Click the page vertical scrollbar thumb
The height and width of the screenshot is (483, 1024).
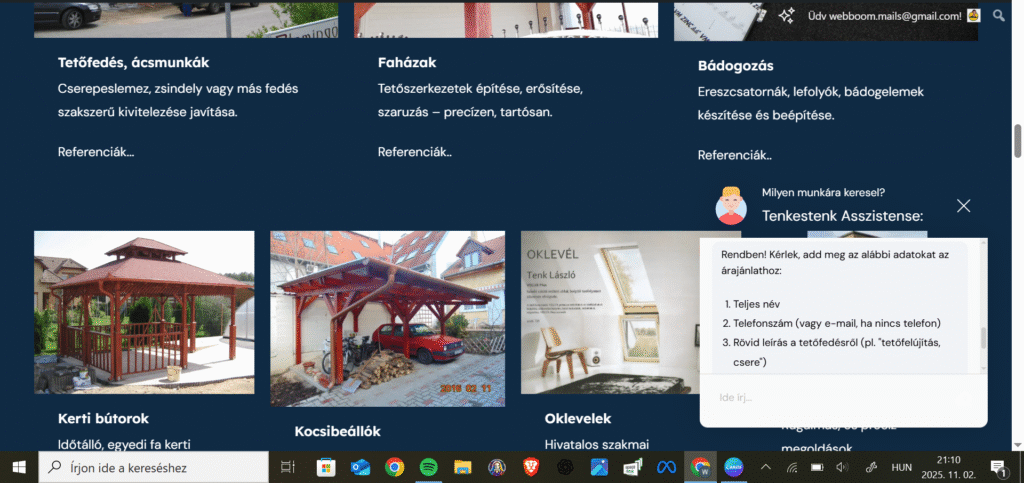[1017, 140]
